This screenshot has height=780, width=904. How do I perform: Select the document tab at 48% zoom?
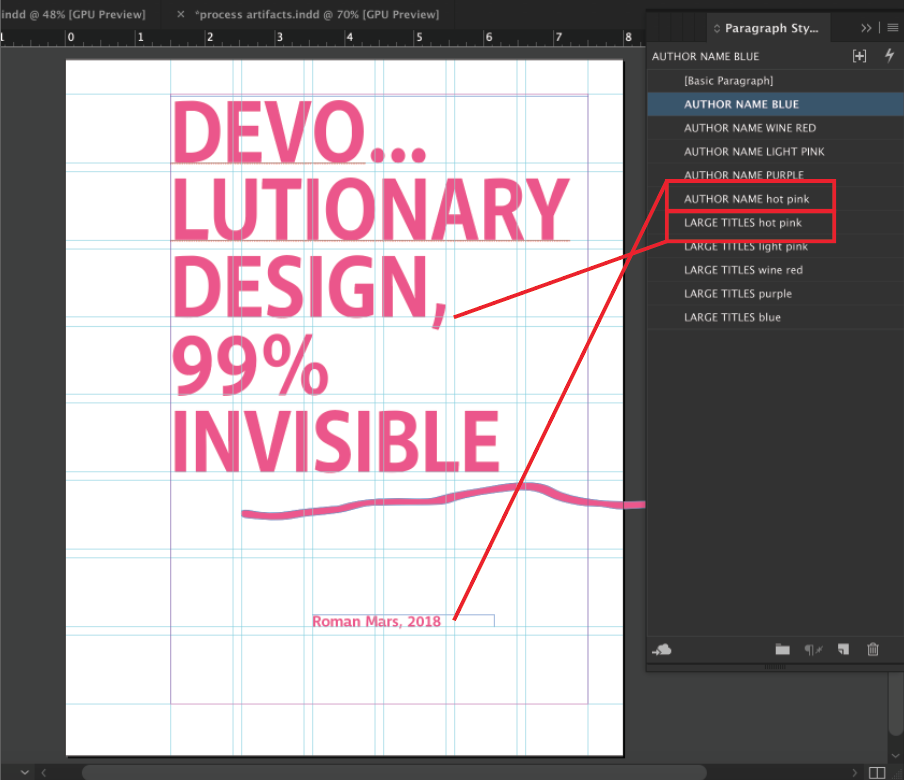click(73, 14)
